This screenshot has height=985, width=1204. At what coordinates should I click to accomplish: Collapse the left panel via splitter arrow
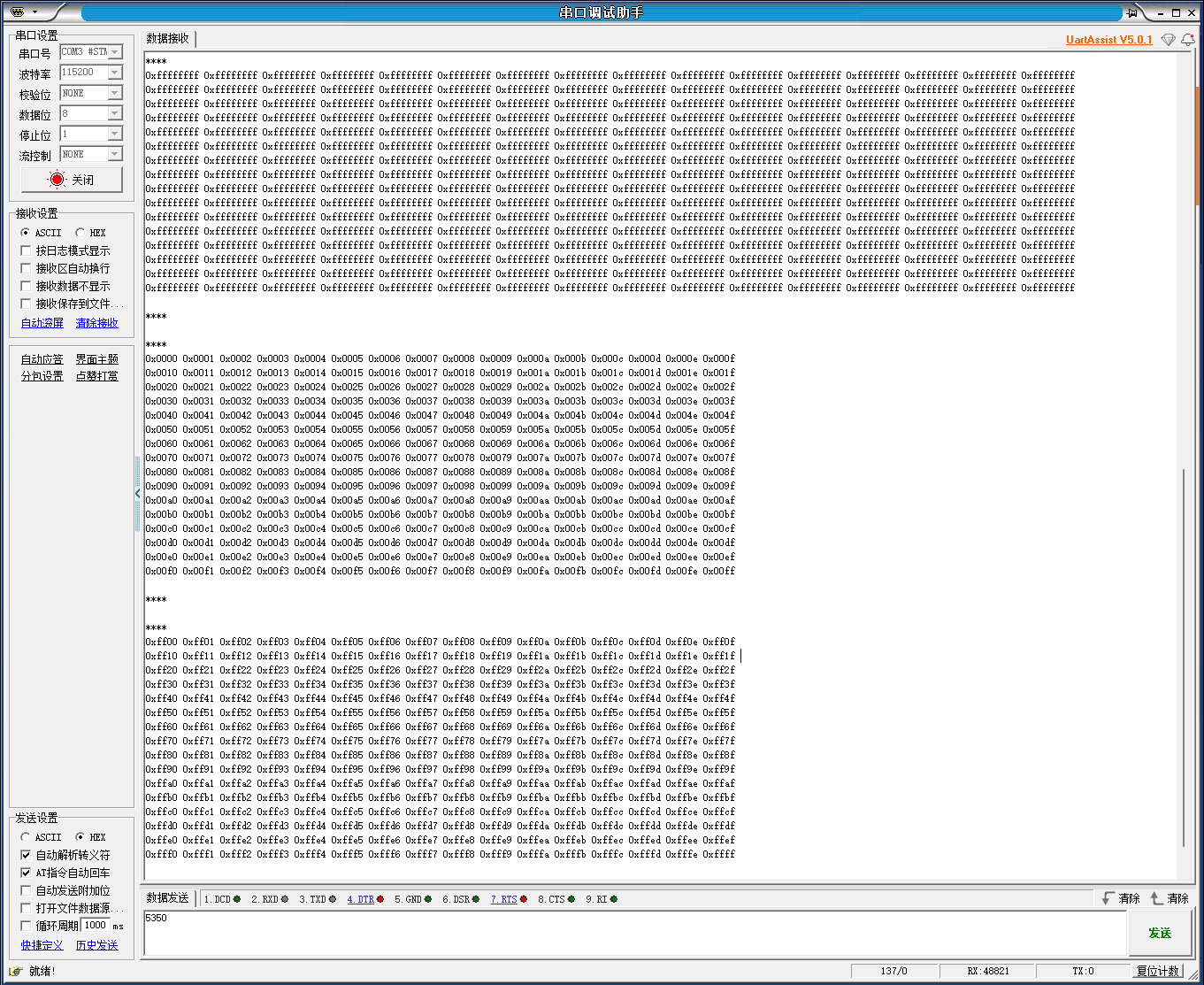coord(137,493)
